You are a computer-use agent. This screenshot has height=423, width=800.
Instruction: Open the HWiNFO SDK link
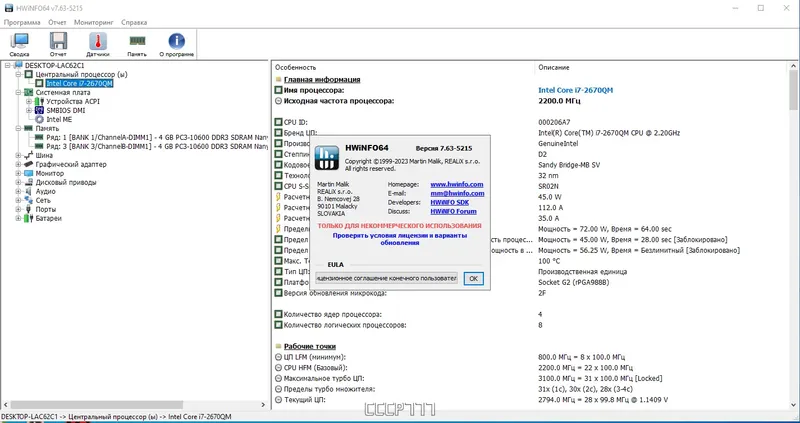[x=449, y=203]
